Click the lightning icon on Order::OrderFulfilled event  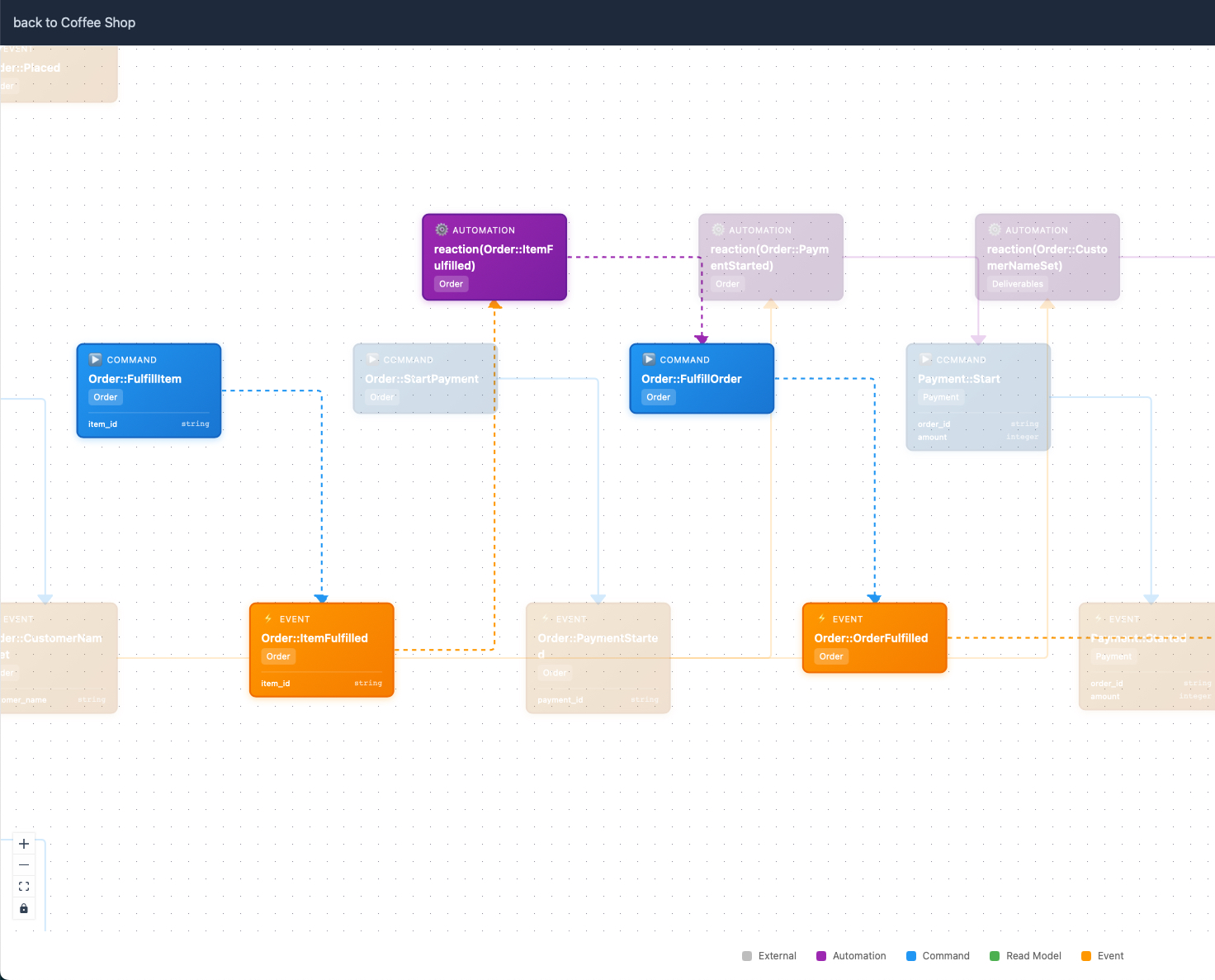pos(821,618)
